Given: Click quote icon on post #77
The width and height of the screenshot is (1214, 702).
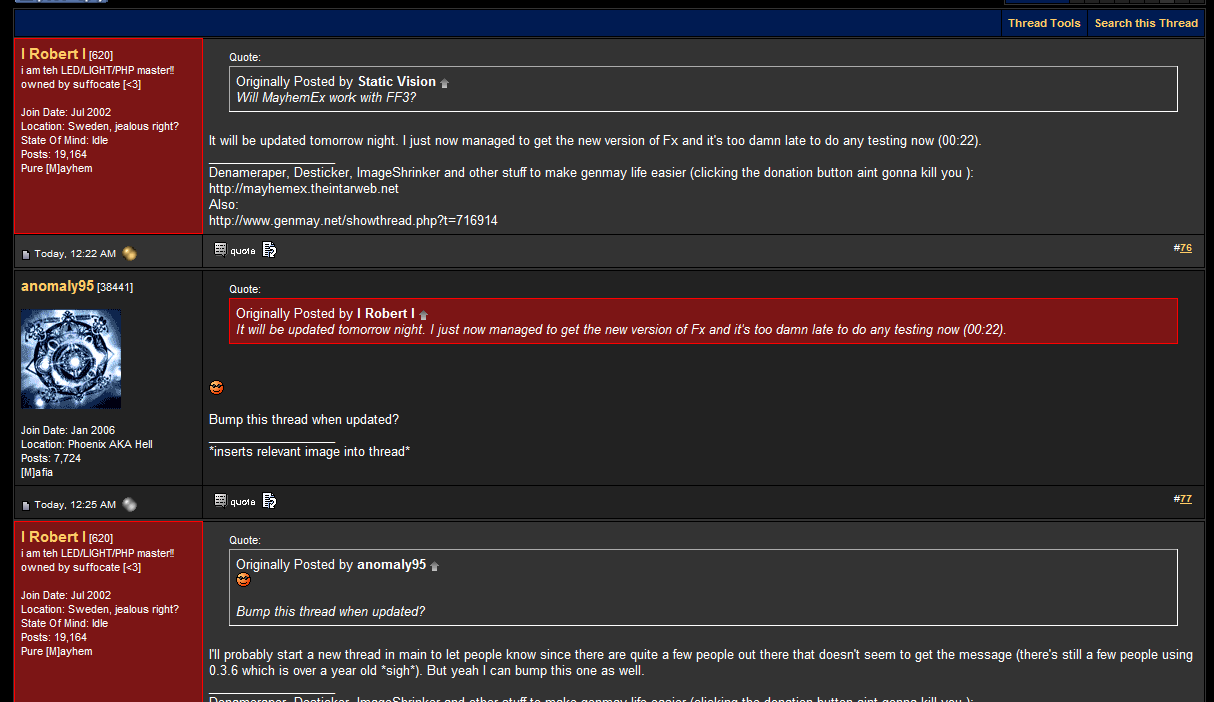Looking at the screenshot, I should pos(236,501).
